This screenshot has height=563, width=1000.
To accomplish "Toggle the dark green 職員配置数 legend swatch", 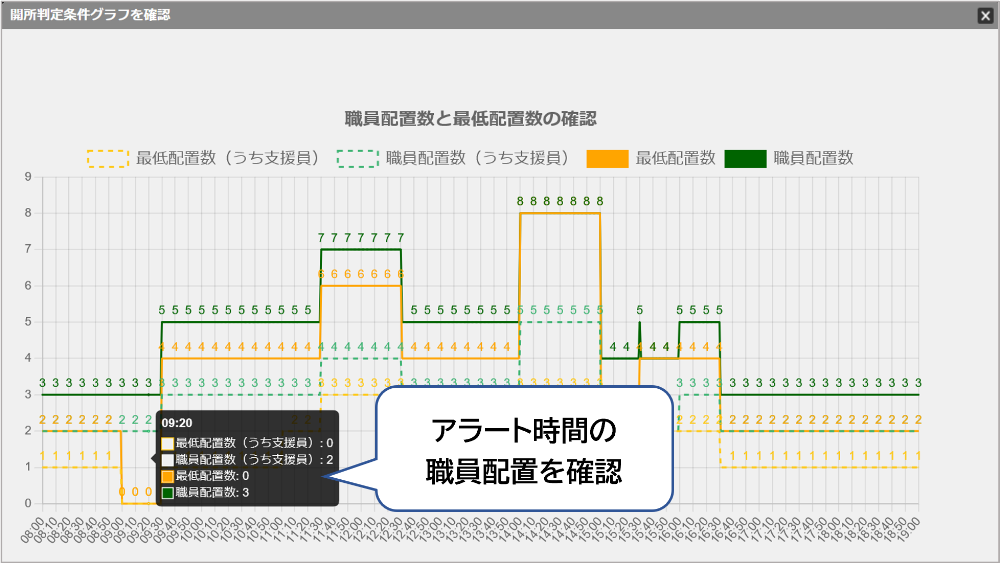I will tap(746, 159).
